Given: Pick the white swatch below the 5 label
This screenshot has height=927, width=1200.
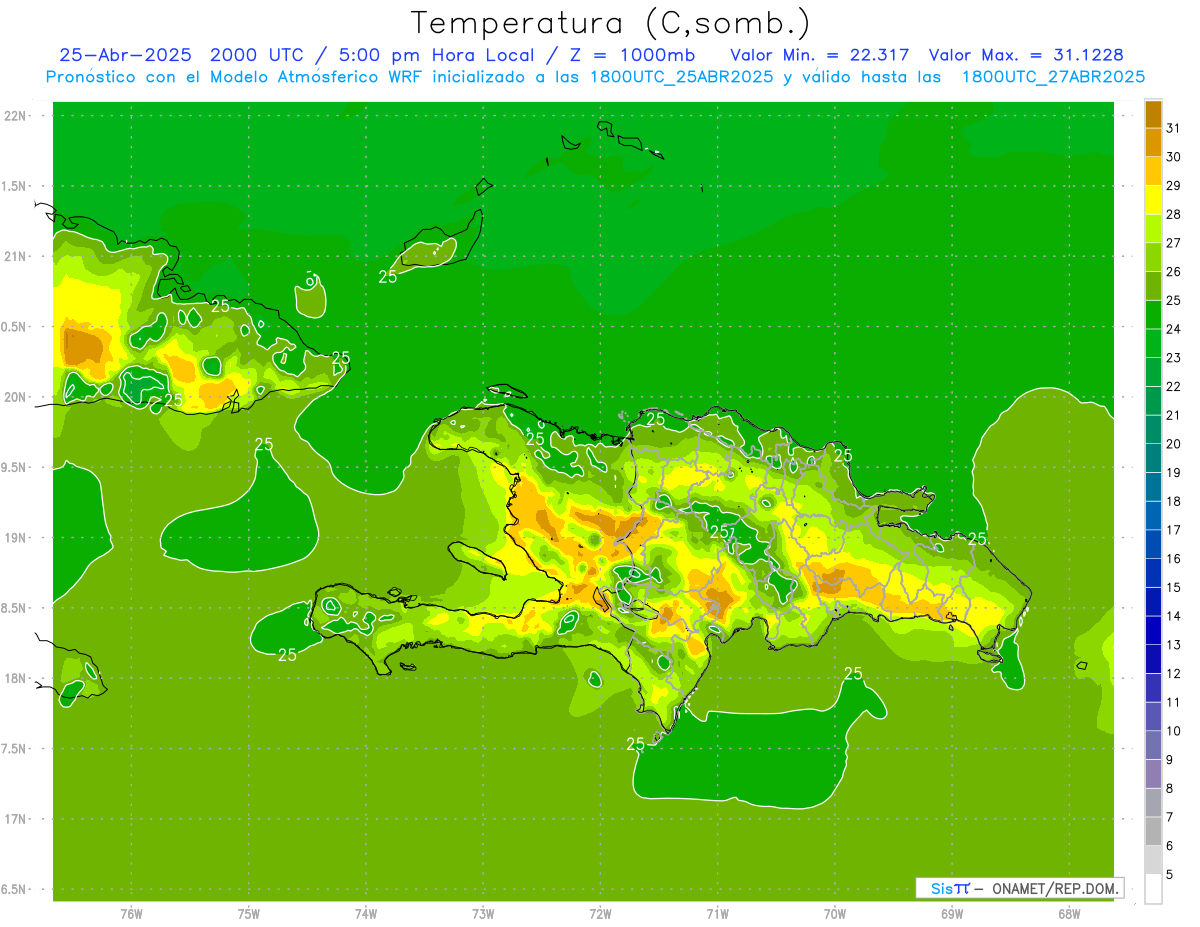Looking at the screenshot, I should [1153, 889].
